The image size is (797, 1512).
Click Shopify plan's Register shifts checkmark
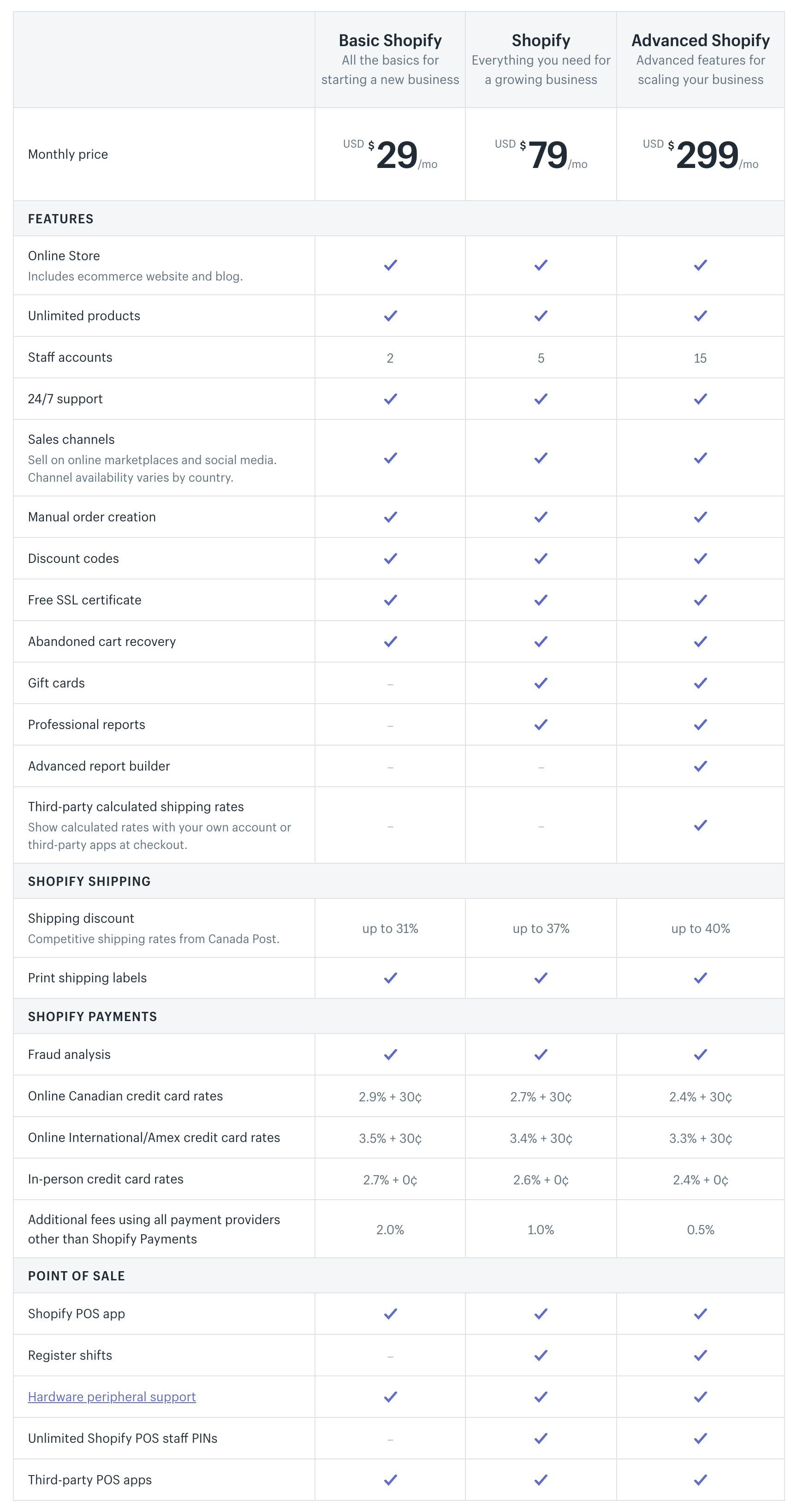coord(541,1355)
